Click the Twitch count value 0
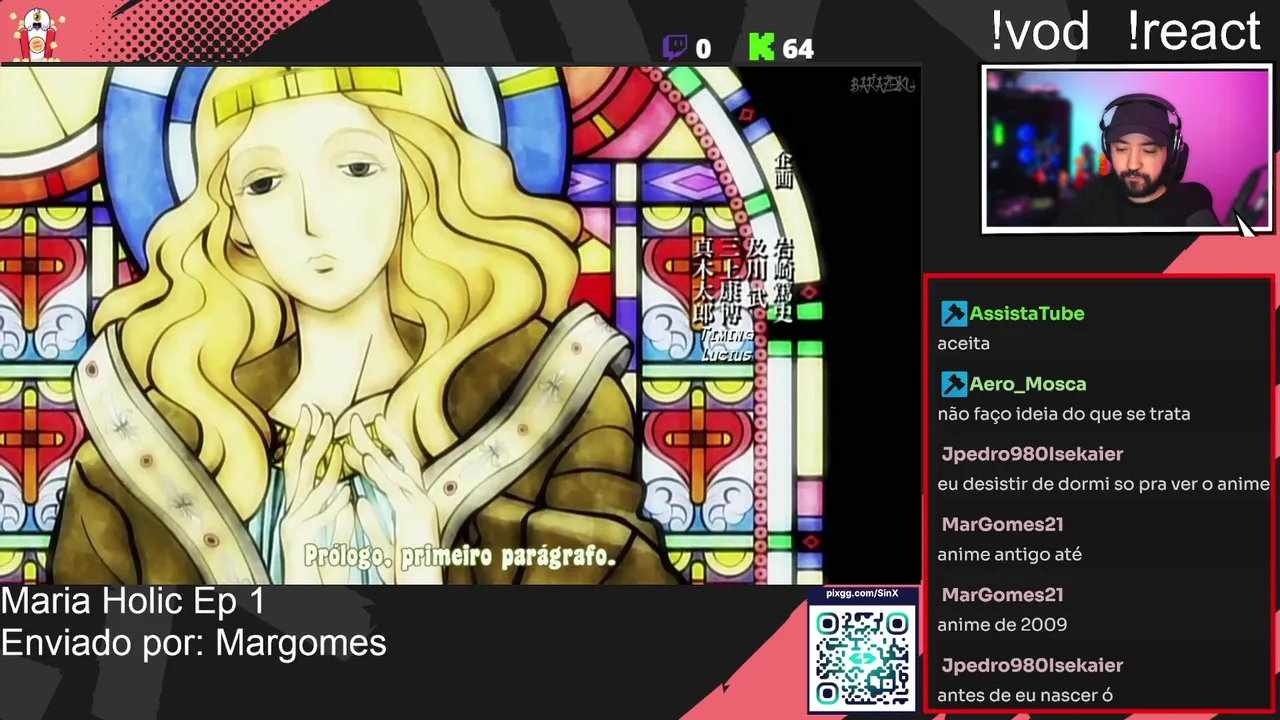 (x=703, y=49)
